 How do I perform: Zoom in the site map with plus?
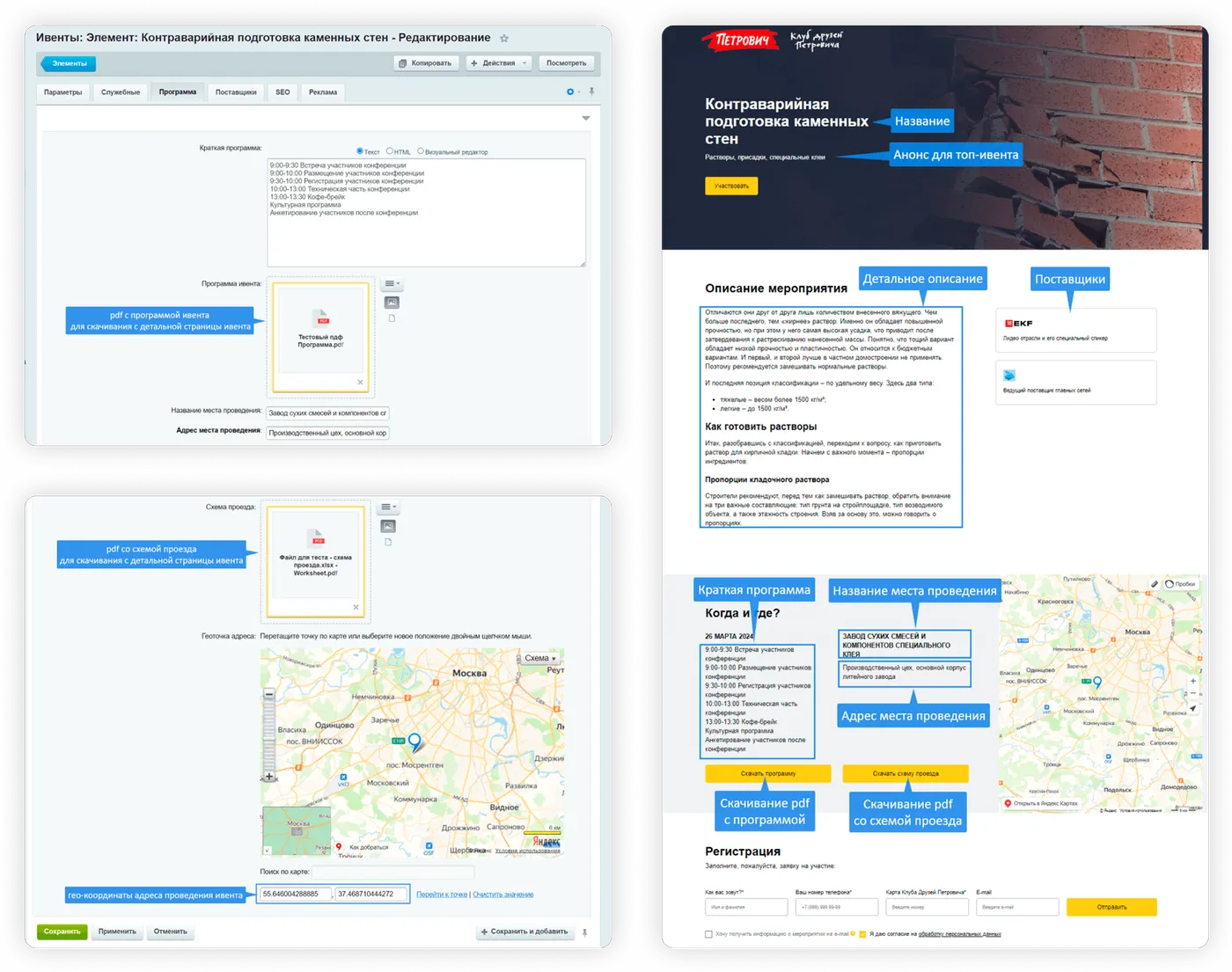1193,681
